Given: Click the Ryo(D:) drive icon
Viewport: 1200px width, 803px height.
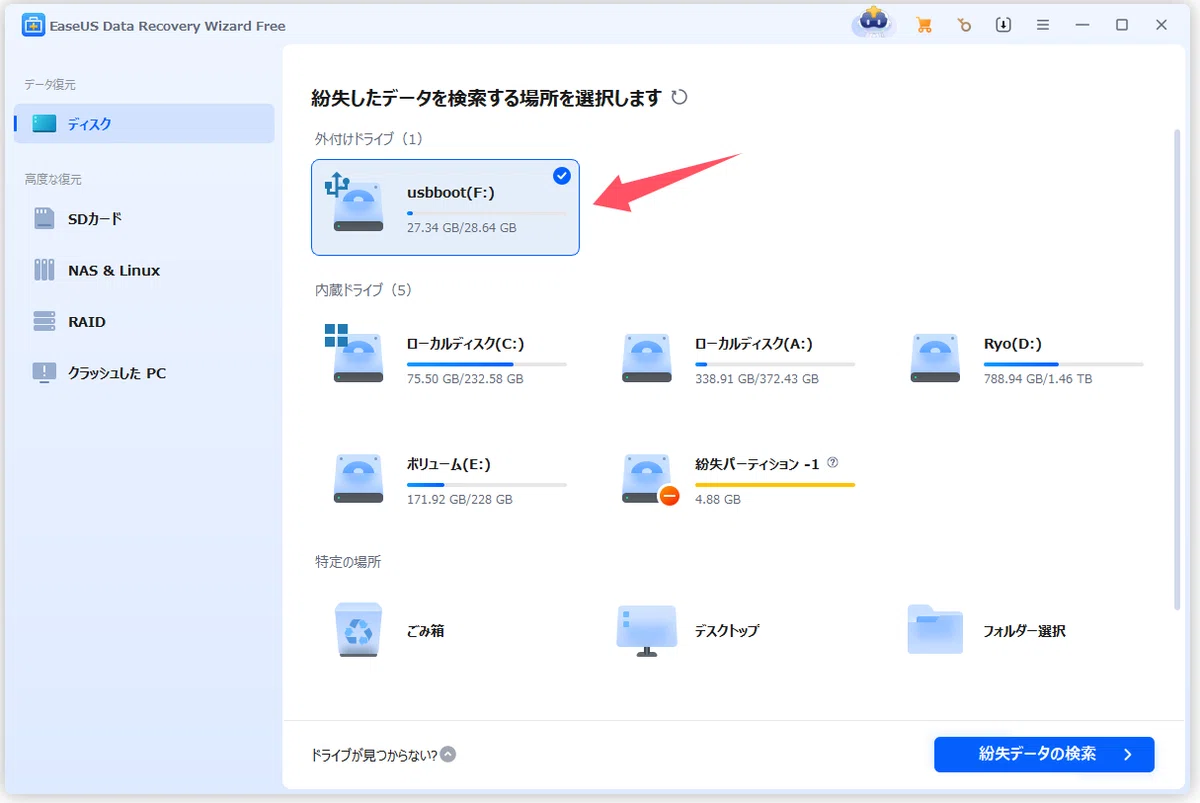Looking at the screenshot, I should pyautogui.click(x=936, y=358).
